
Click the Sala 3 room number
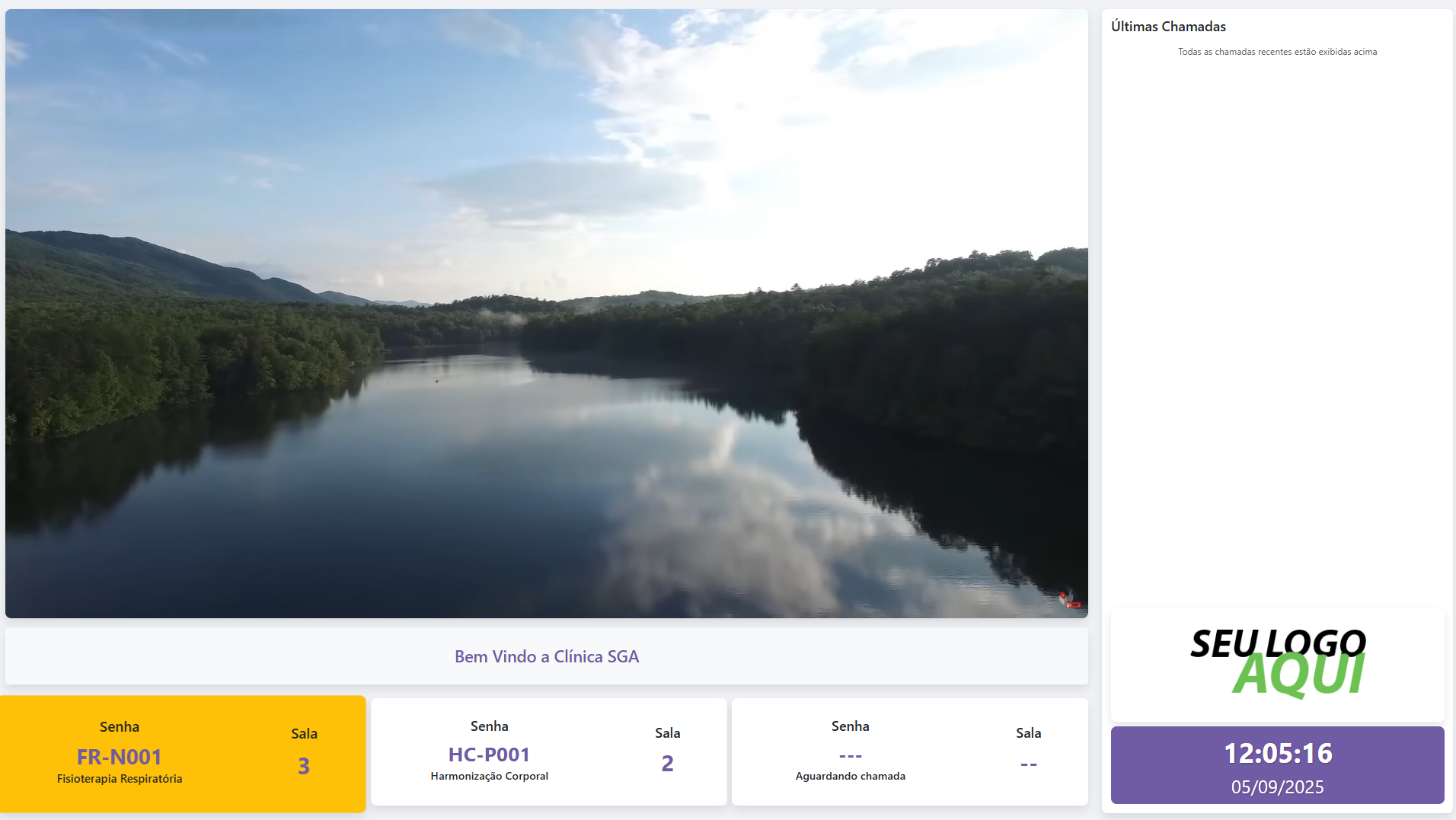[303, 766]
